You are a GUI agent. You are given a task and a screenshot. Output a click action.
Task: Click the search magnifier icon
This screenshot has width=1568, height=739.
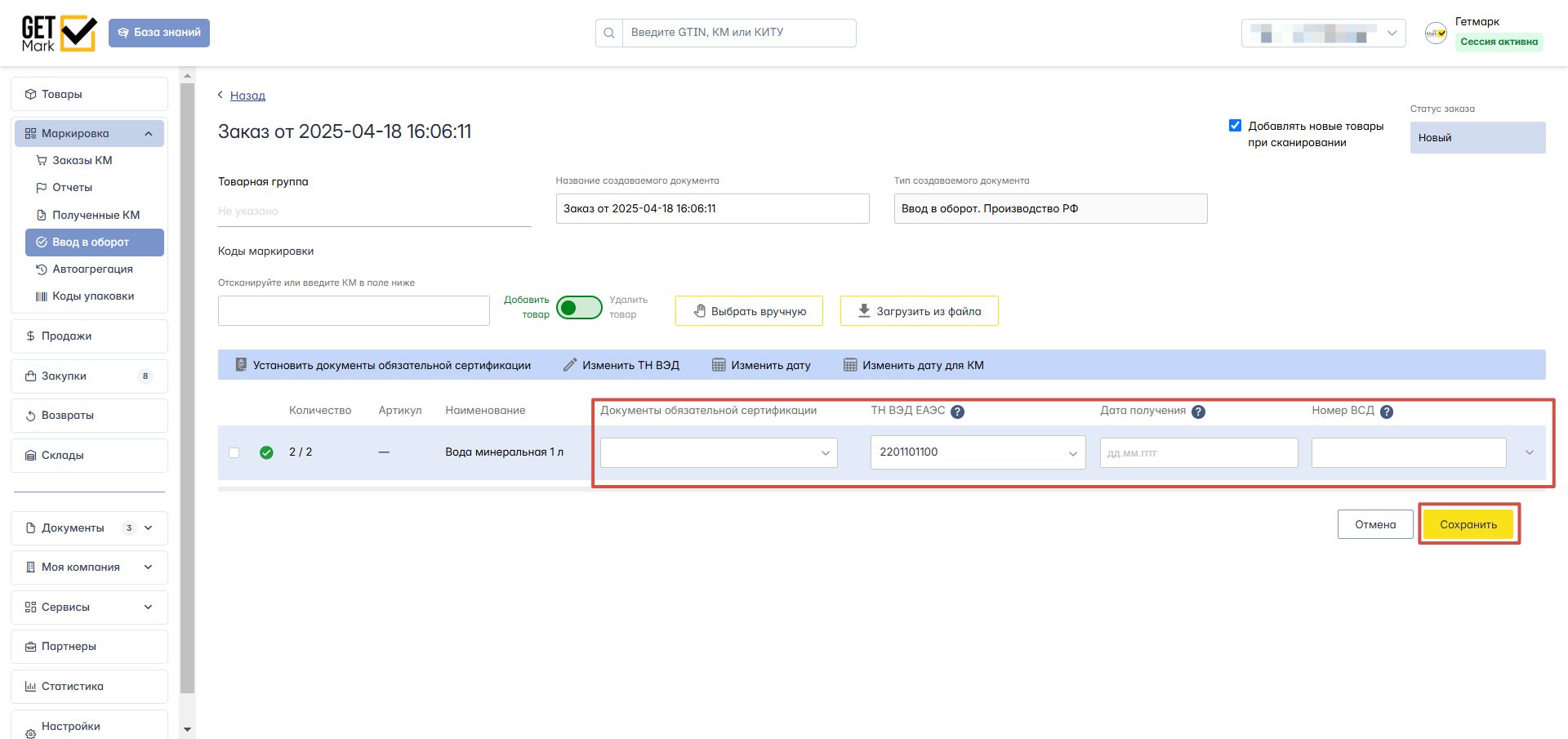coord(609,33)
